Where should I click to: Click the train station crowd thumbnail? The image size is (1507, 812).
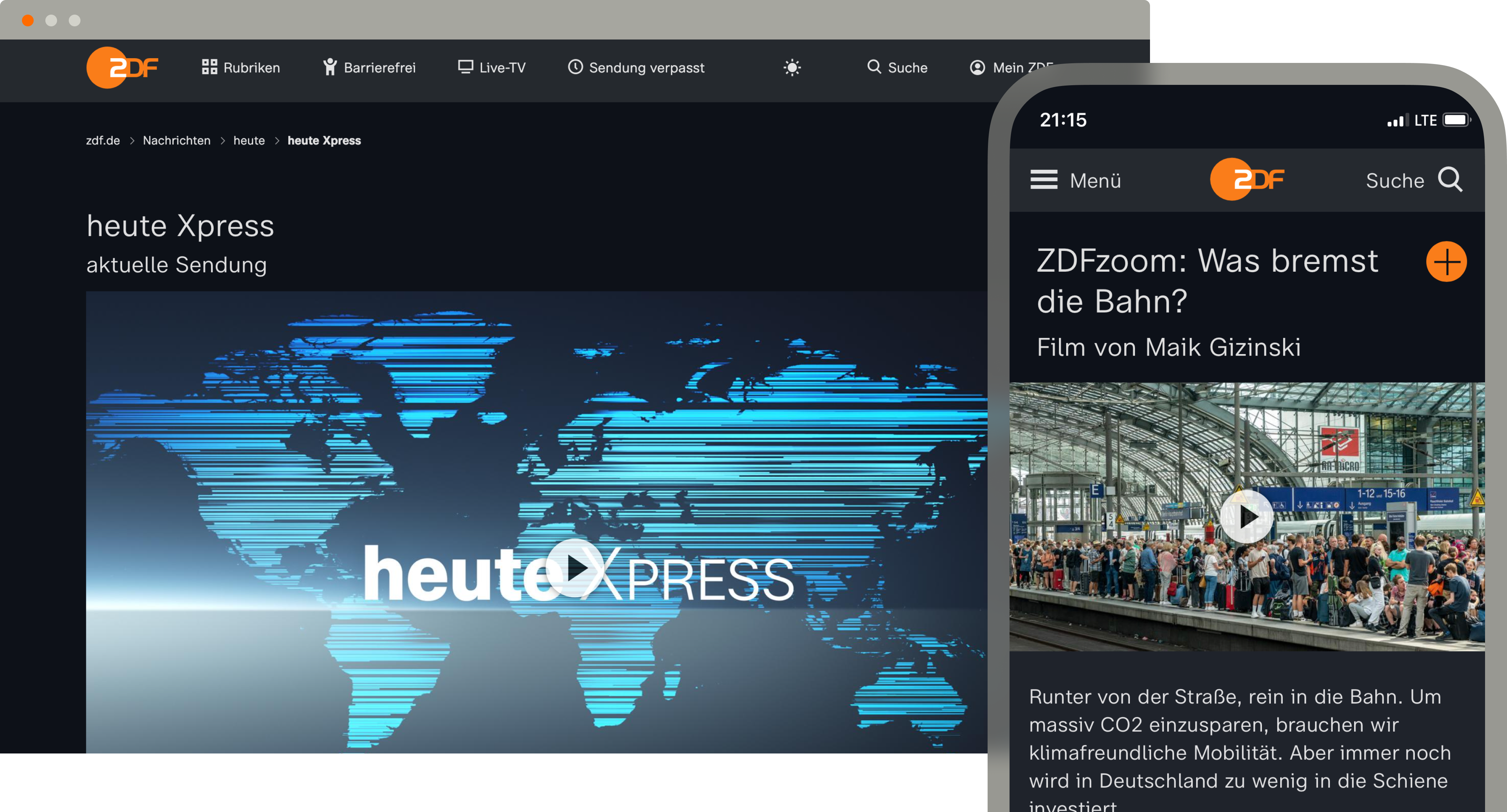click(1247, 516)
